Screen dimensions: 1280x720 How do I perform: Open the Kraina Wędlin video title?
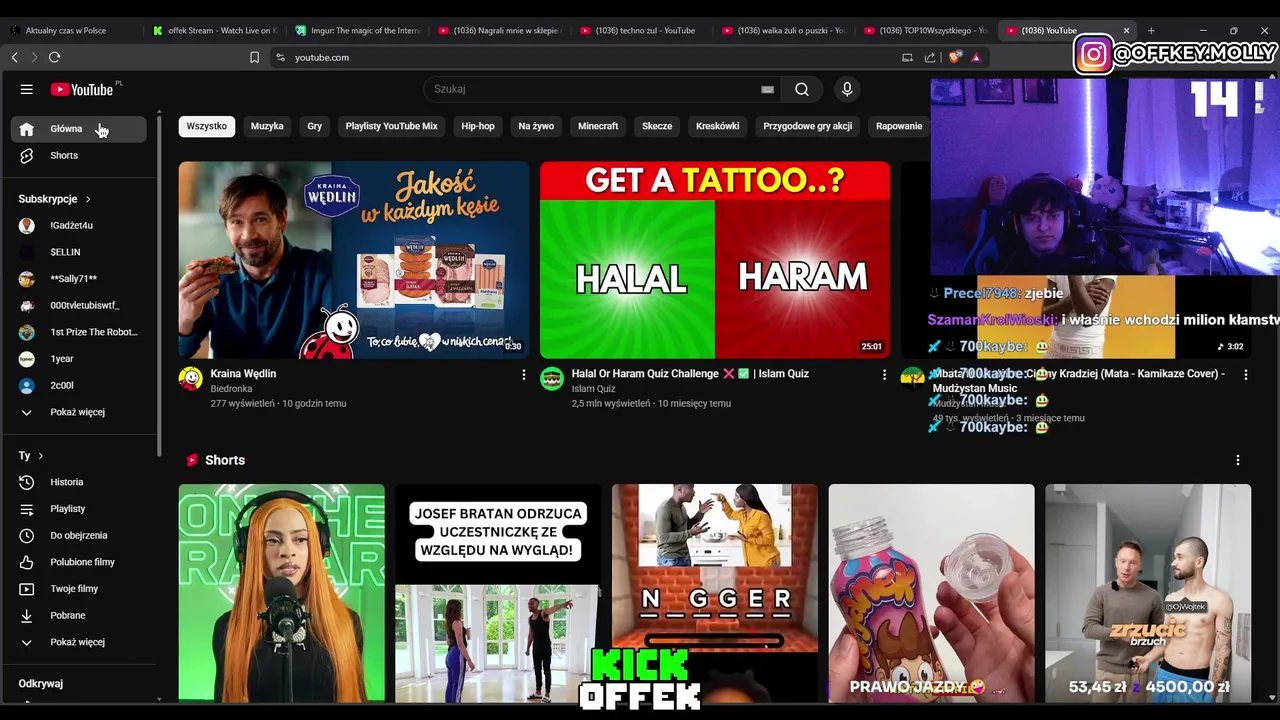[x=243, y=374]
